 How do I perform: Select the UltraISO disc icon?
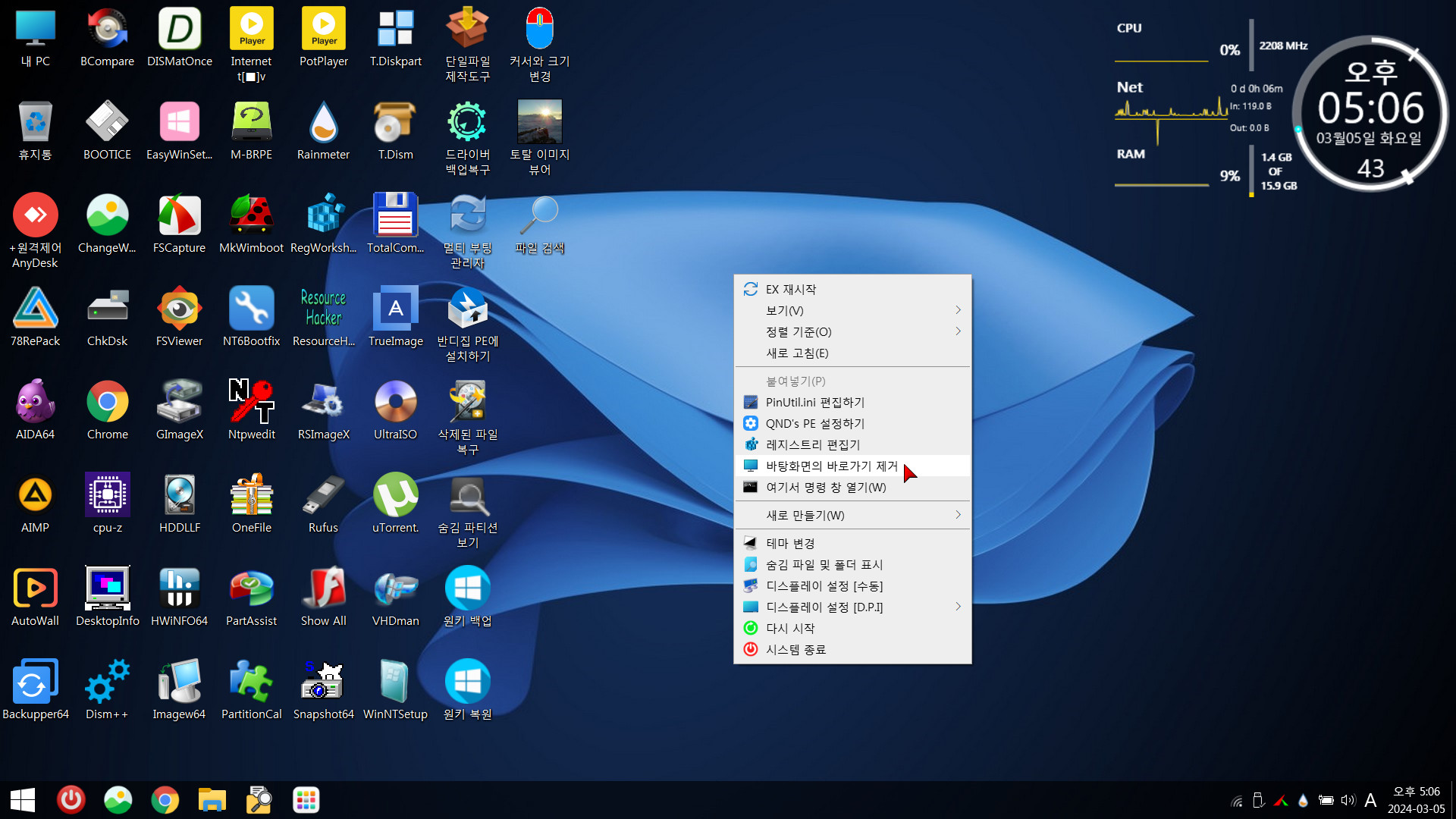point(396,410)
